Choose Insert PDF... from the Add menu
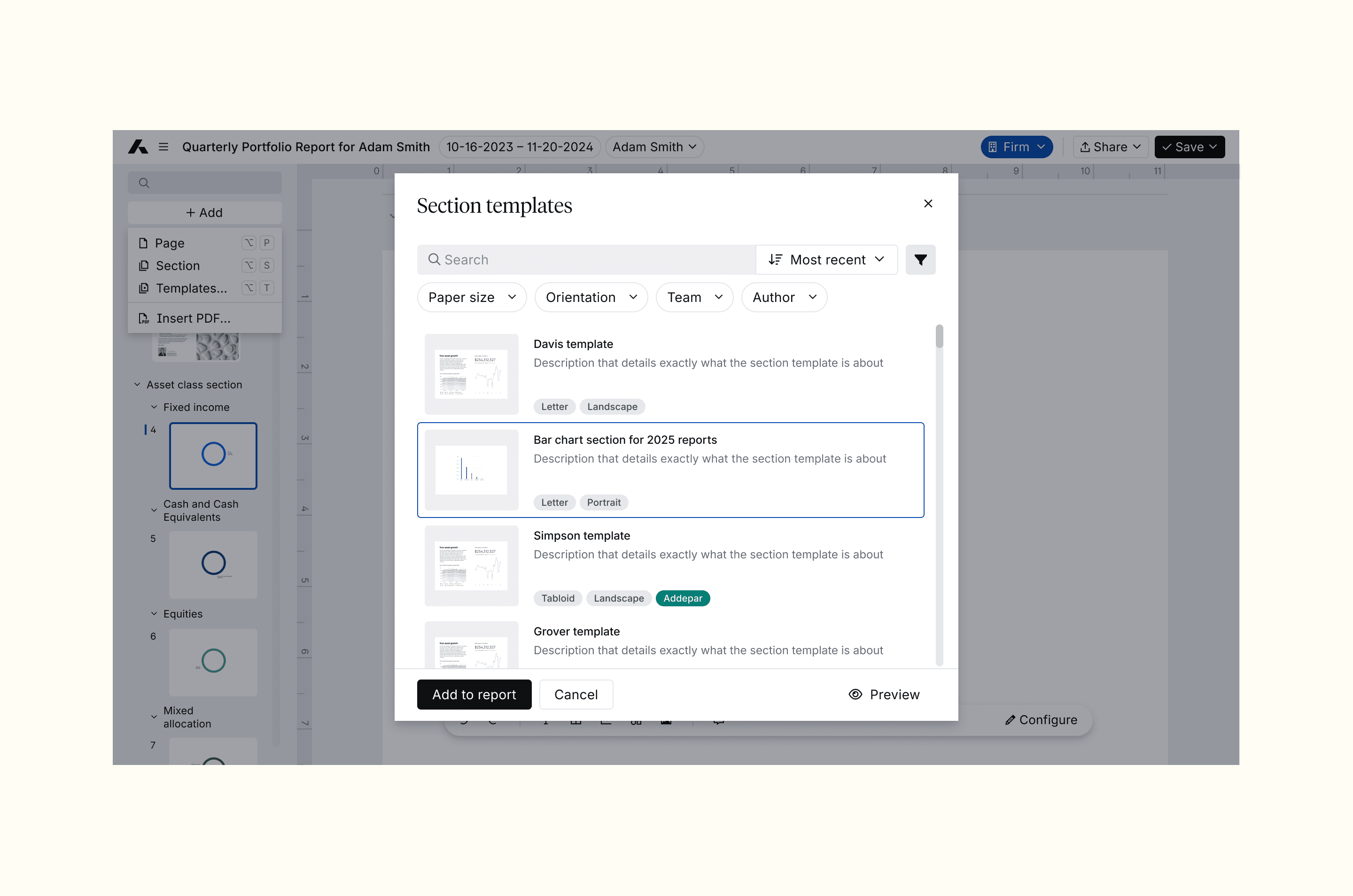 (x=205, y=318)
